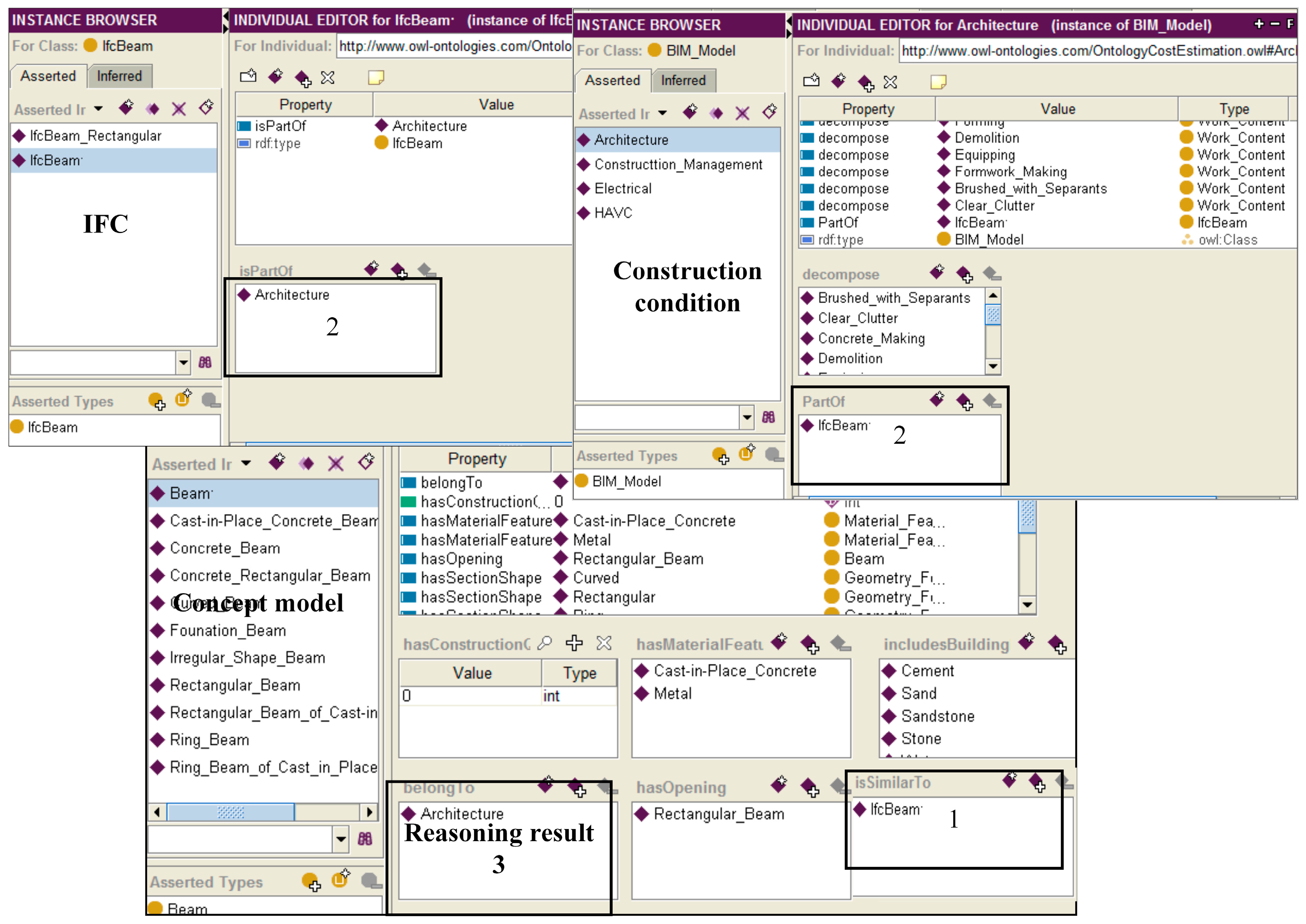
Task: Click the For Individual URL field for Architecture
Action: click(1098, 50)
